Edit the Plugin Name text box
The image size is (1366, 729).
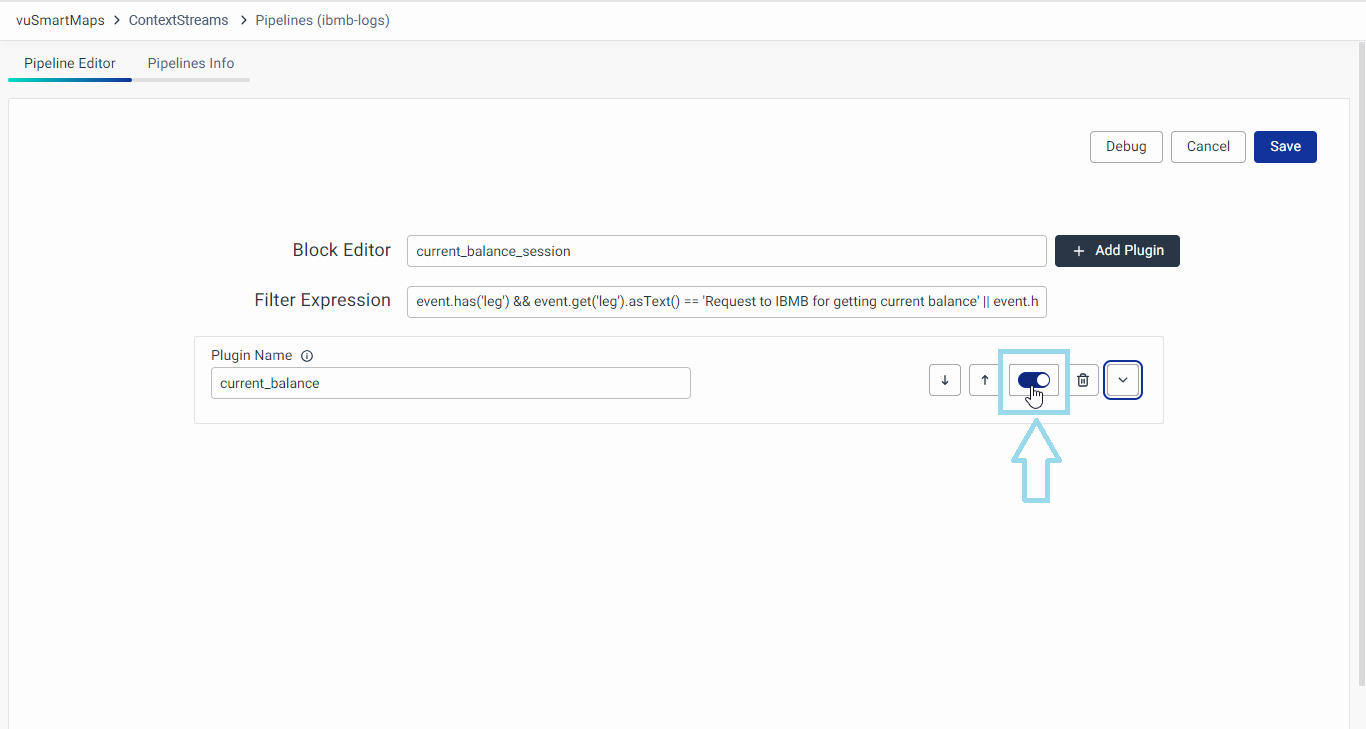point(450,383)
